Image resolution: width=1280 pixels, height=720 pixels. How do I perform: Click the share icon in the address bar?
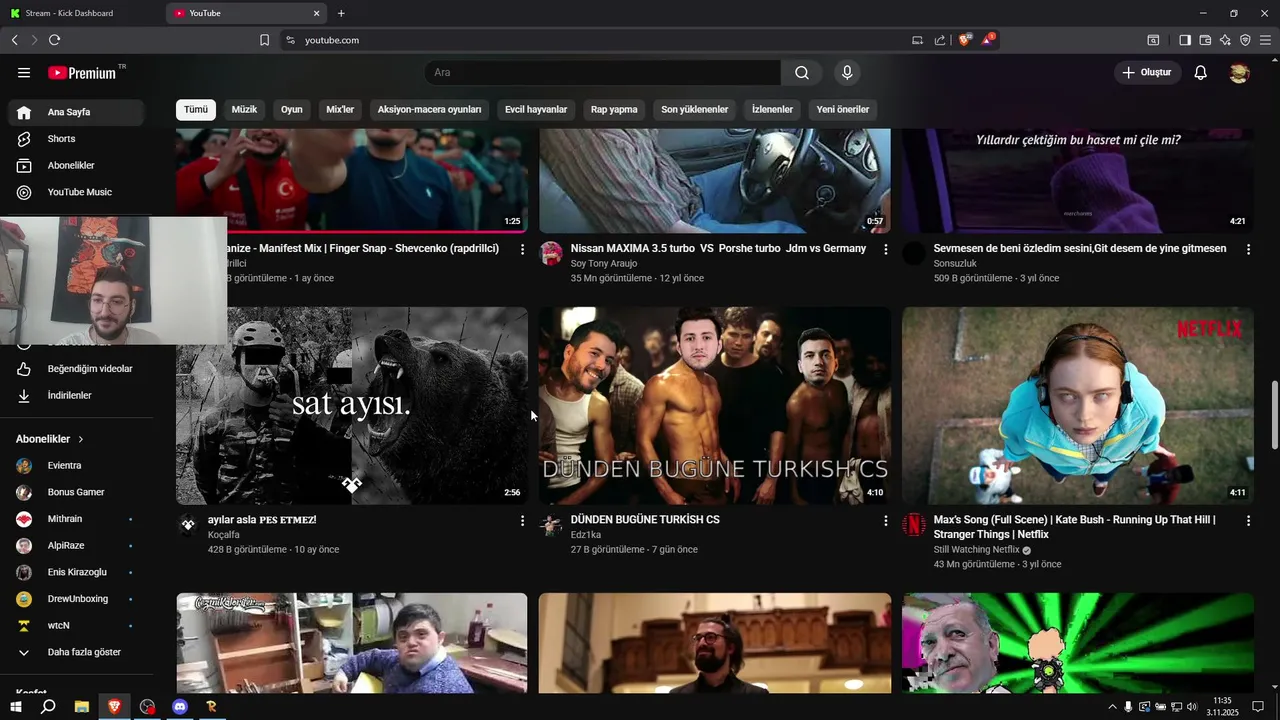[x=940, y=40]
